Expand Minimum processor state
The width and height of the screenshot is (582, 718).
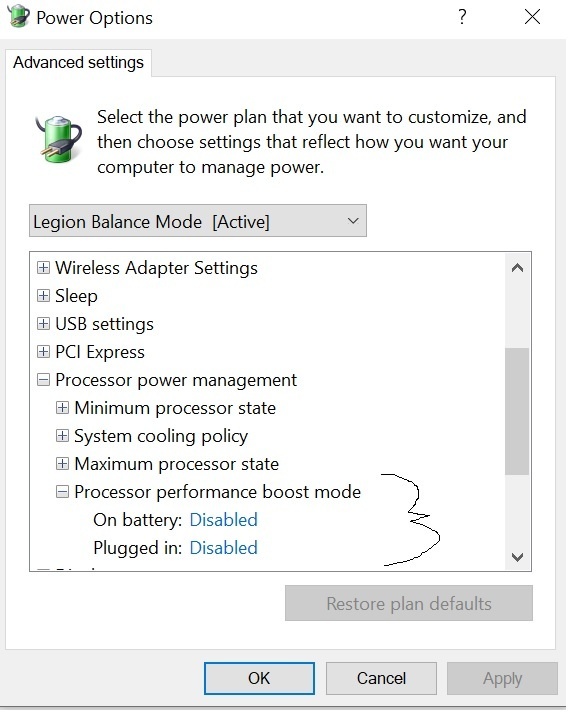coord(62,408)
